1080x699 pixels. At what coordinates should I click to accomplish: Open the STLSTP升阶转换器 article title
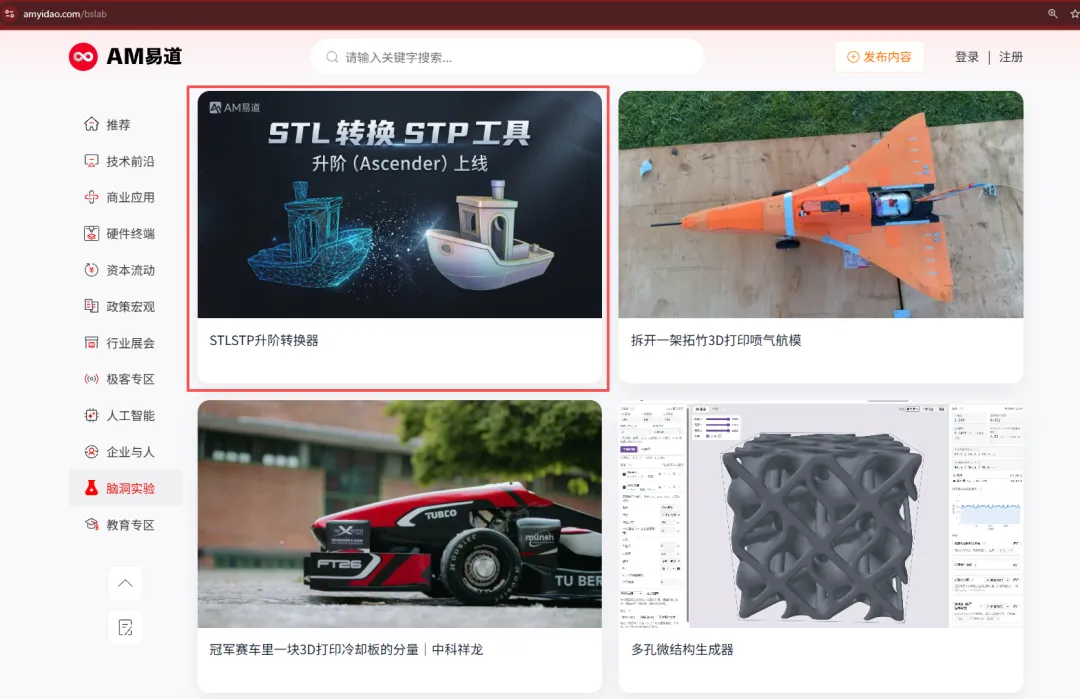pos(264,340)
